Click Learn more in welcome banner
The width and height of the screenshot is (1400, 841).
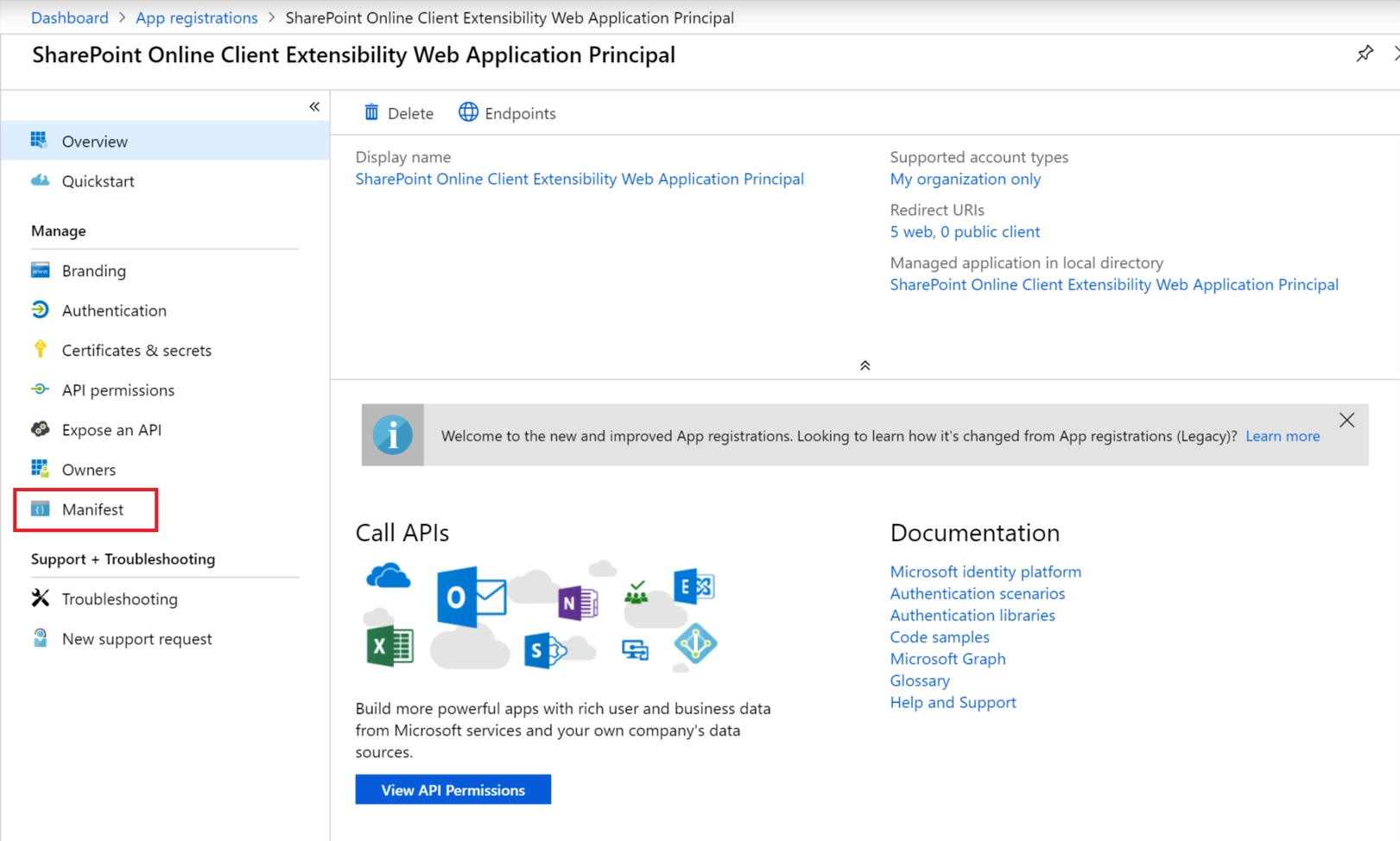point(1283,436)
